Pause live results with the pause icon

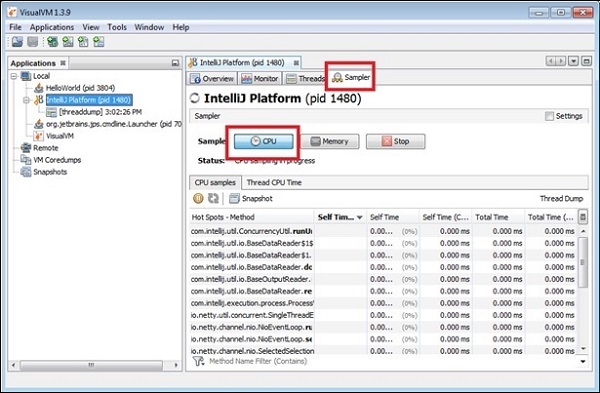point(198,198)
